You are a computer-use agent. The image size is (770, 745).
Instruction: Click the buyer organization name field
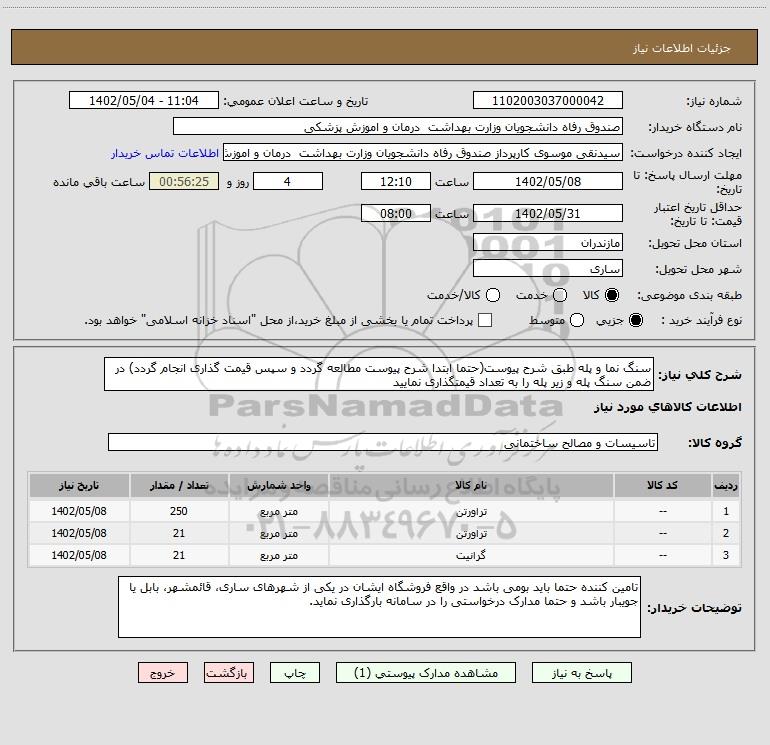398,127
